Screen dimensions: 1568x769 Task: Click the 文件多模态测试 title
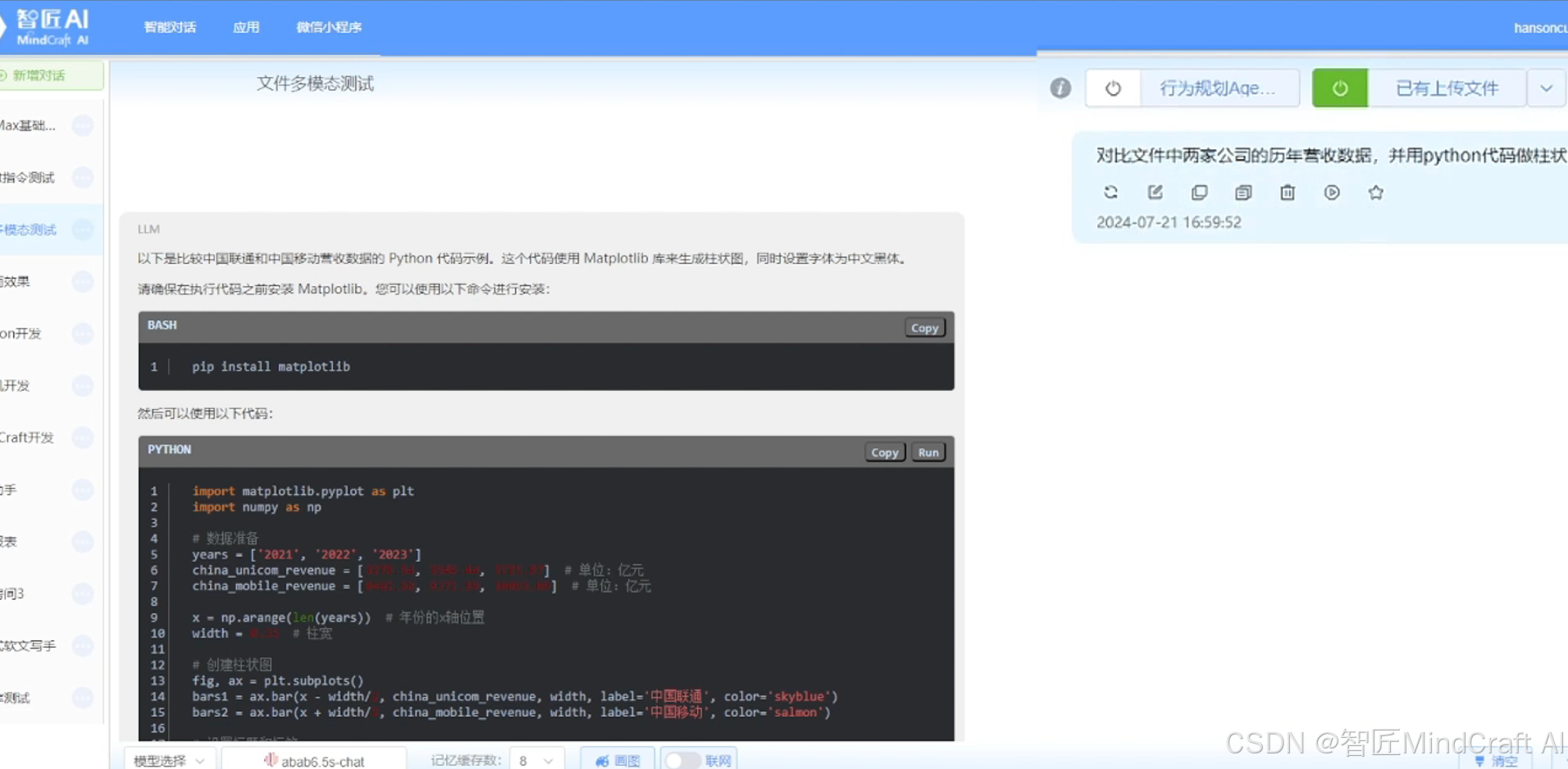[315, 84]
